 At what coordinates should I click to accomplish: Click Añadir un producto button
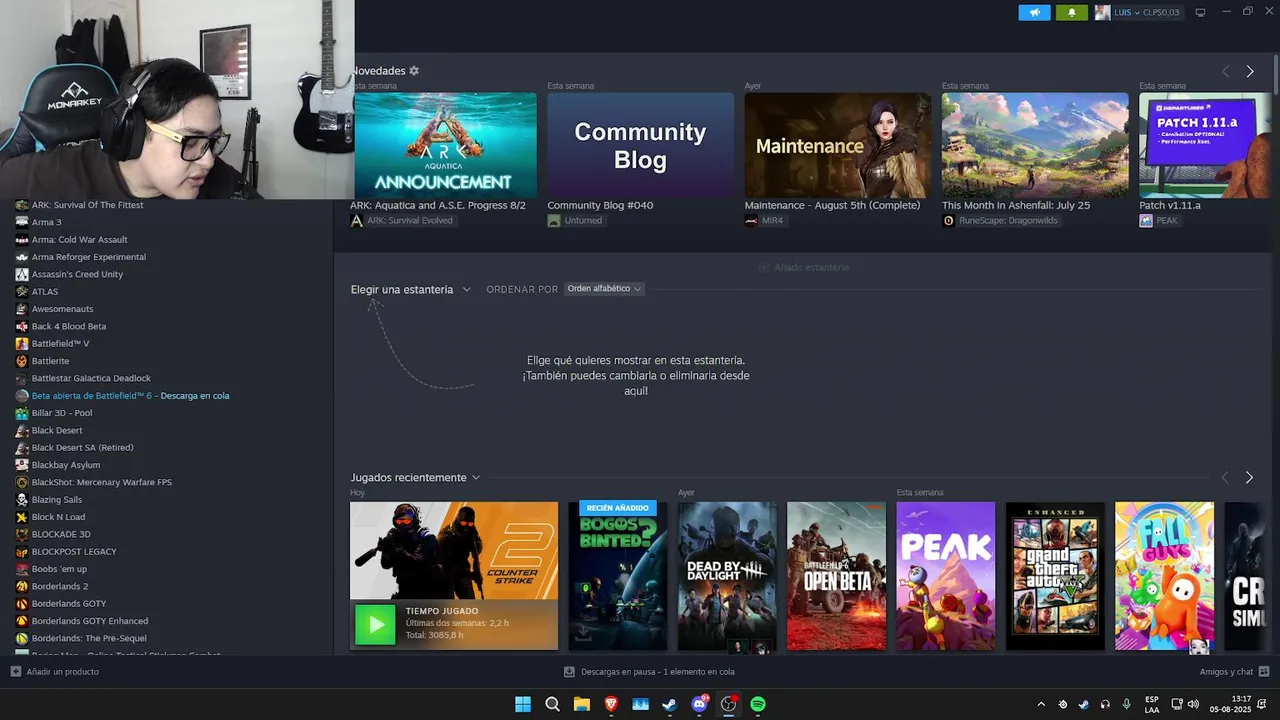(x=55, y=671)
